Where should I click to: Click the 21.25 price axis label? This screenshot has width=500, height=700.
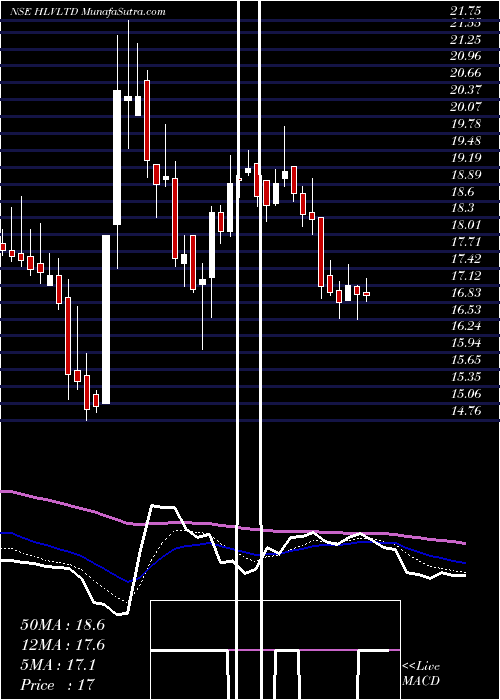(465, 40)
